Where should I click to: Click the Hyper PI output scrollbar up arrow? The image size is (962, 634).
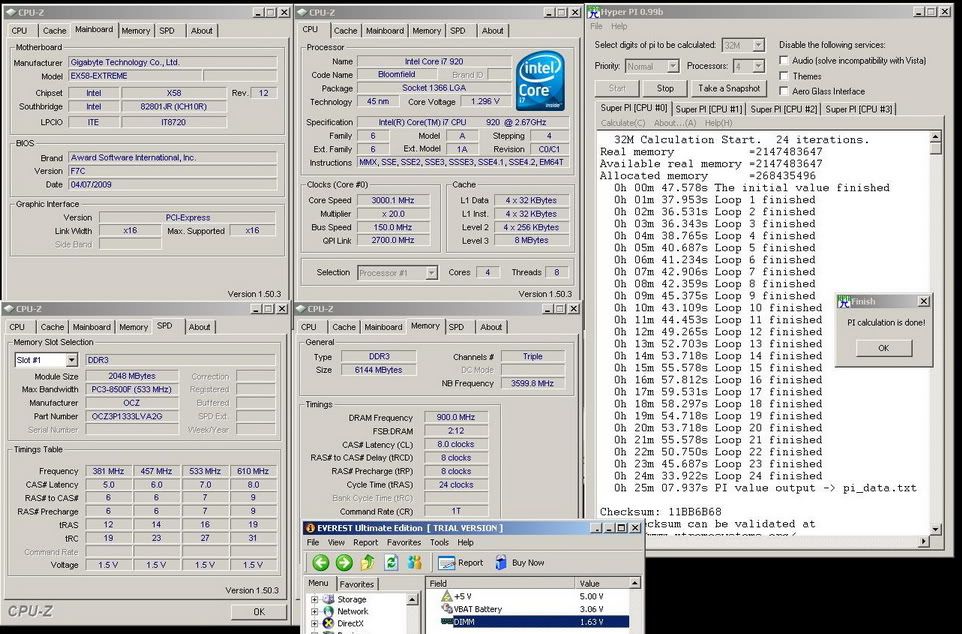(935, 137)
